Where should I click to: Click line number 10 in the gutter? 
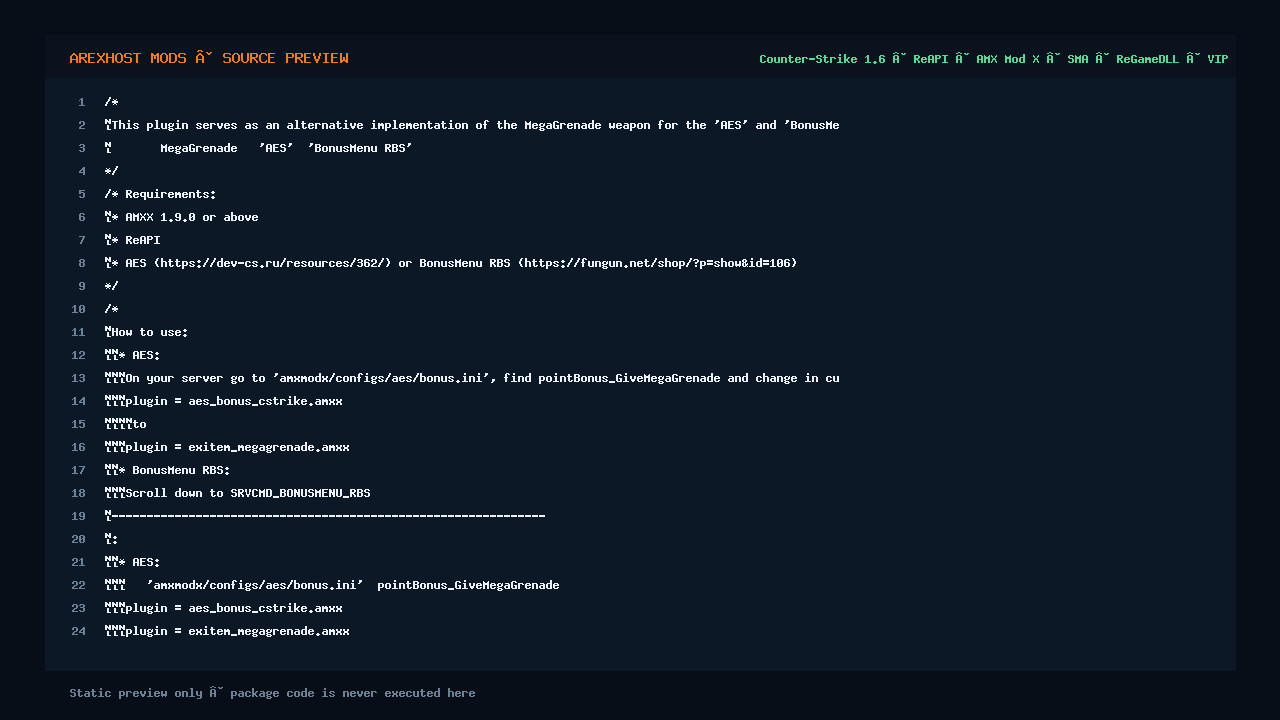[79, 309]
